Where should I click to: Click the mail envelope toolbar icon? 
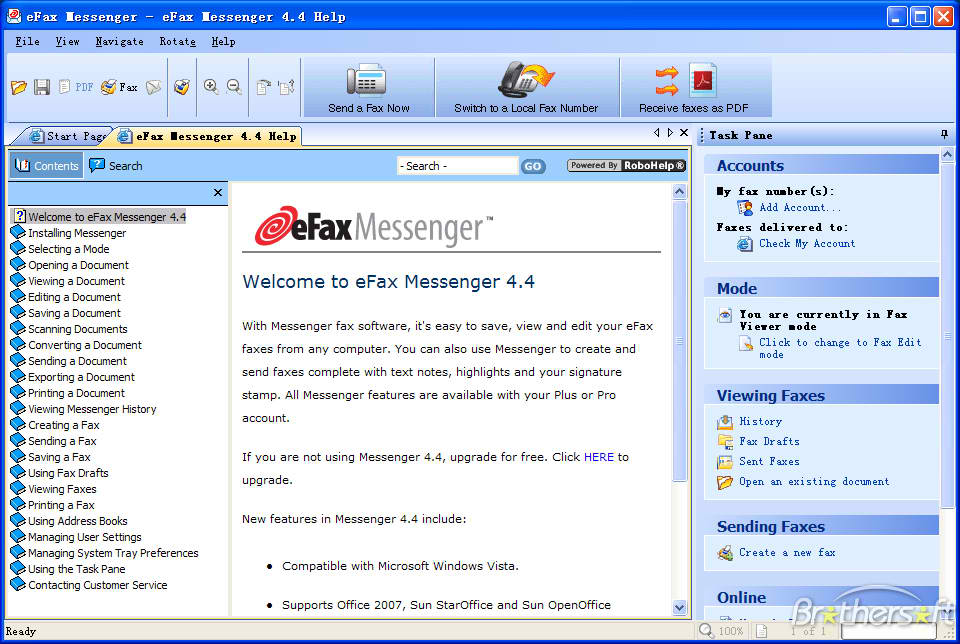(154, 88)
